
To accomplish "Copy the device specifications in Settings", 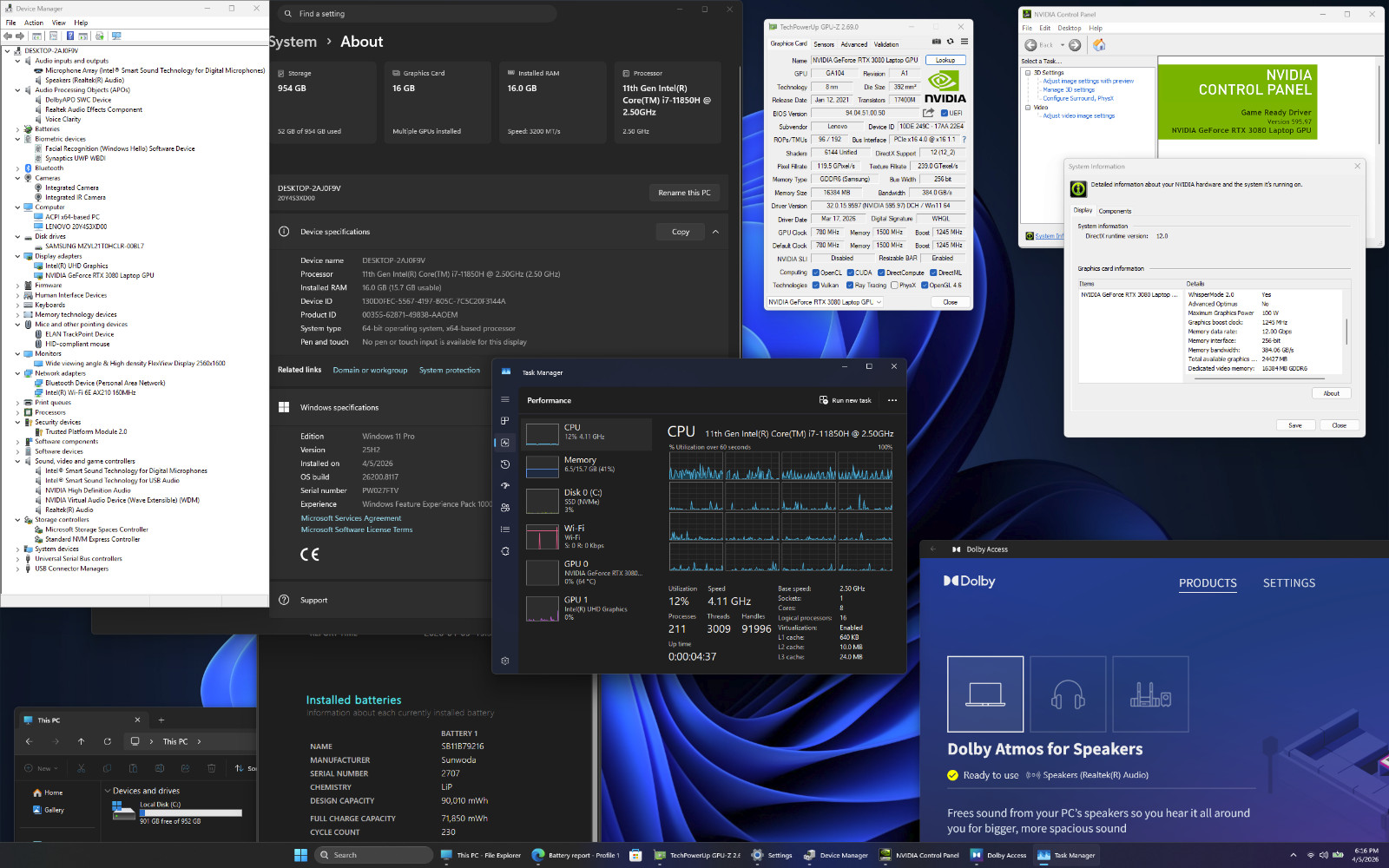I will pos(681,232).
